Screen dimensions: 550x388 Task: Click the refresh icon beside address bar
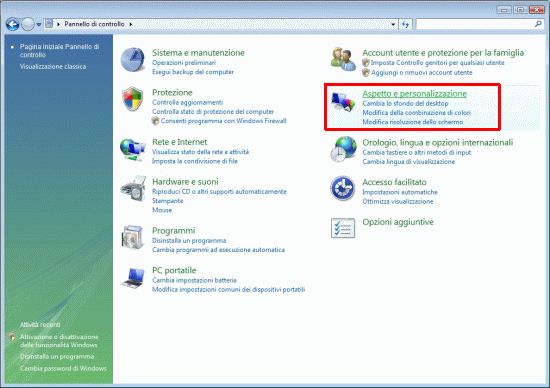point(405,24)
